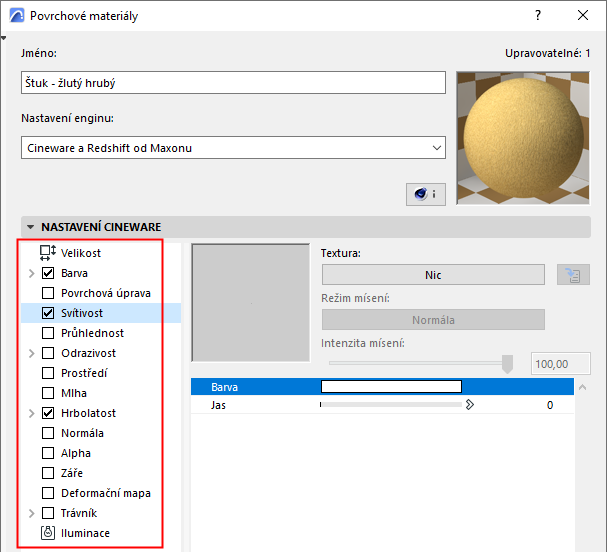This screenshot has width=607, height=552.
Task: Enable the Povrchová úprava checkbox
Action: 48,293
